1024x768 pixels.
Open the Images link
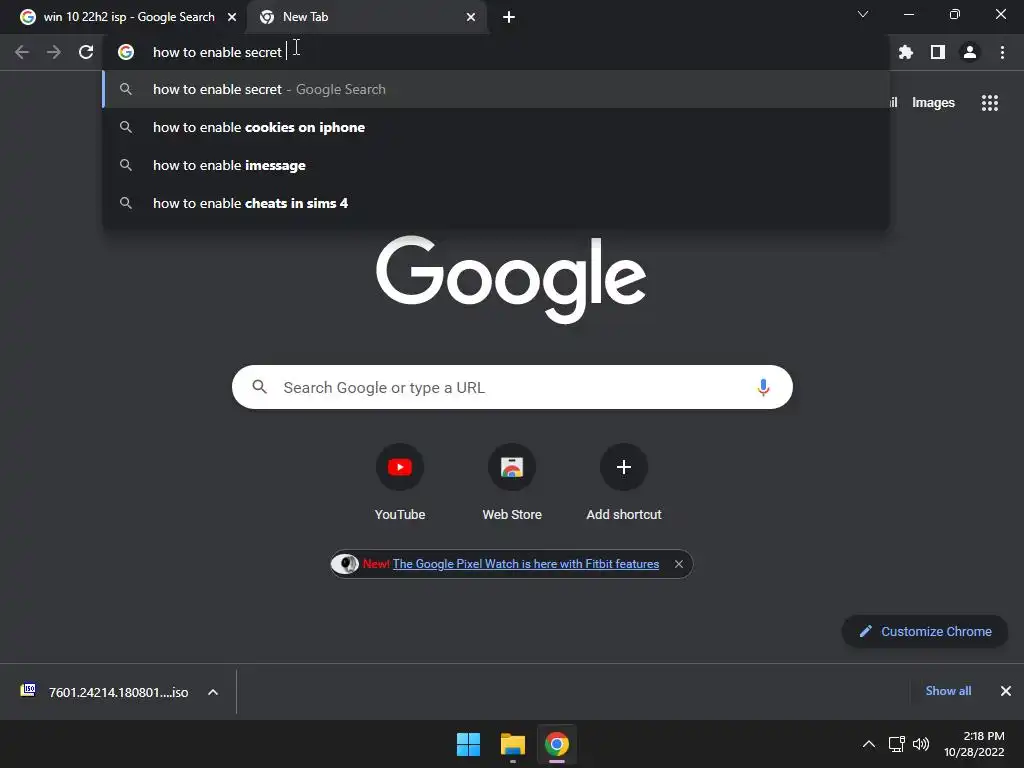[933, 103]
